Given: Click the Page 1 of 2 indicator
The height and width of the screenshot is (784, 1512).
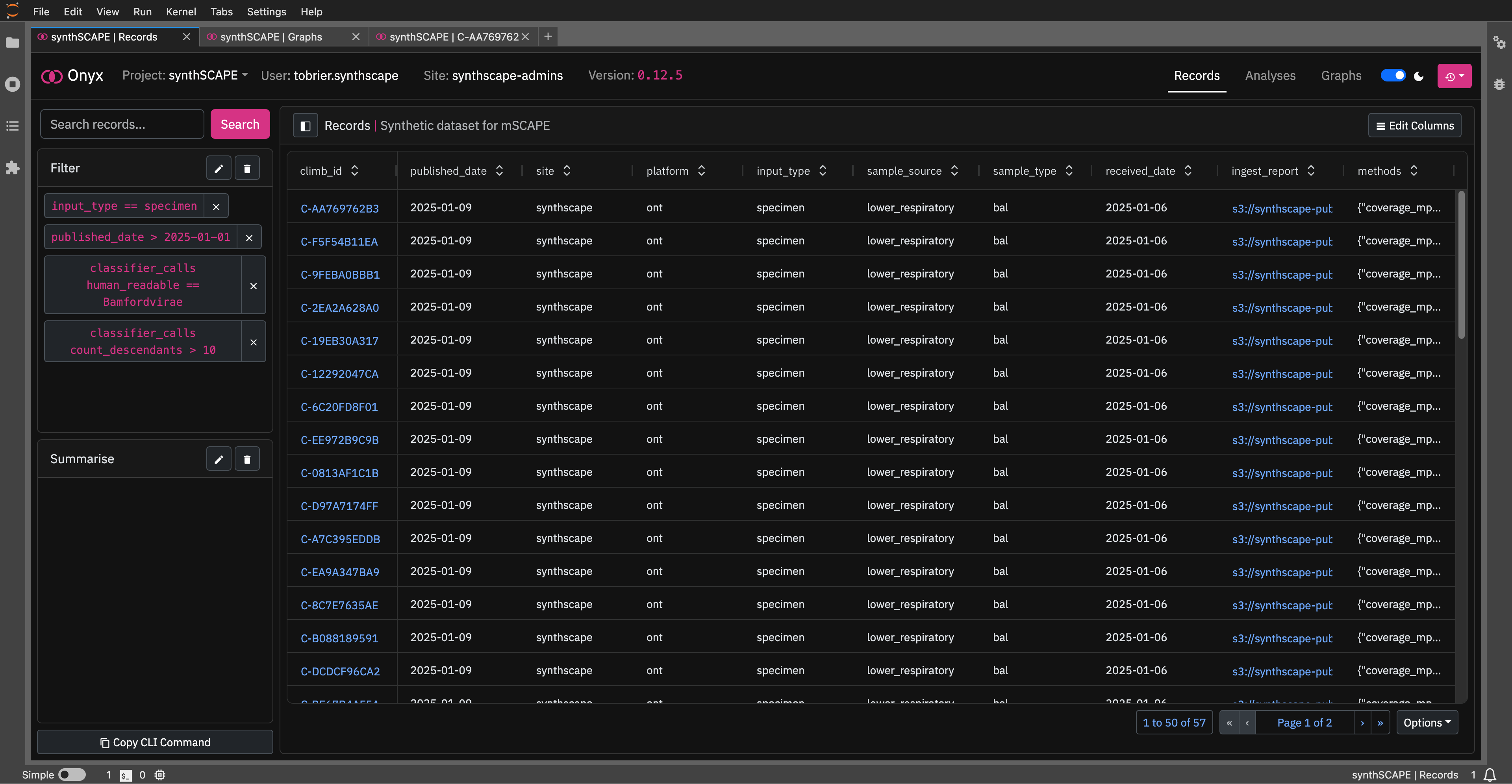Looking at the screenshot, I should coord(1304,723).
